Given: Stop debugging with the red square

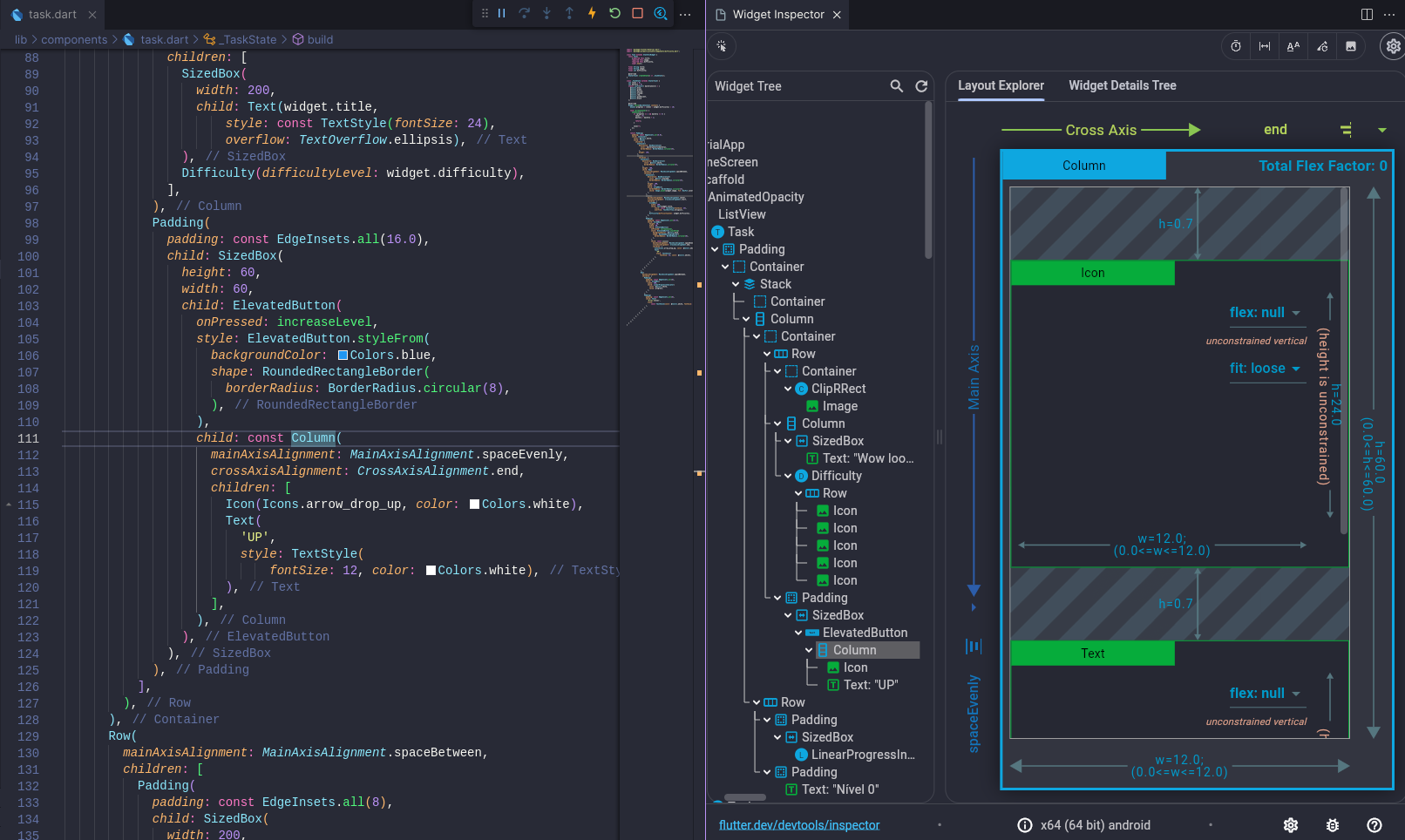Looking at the screenshot, I should click(x=637, y=13).
